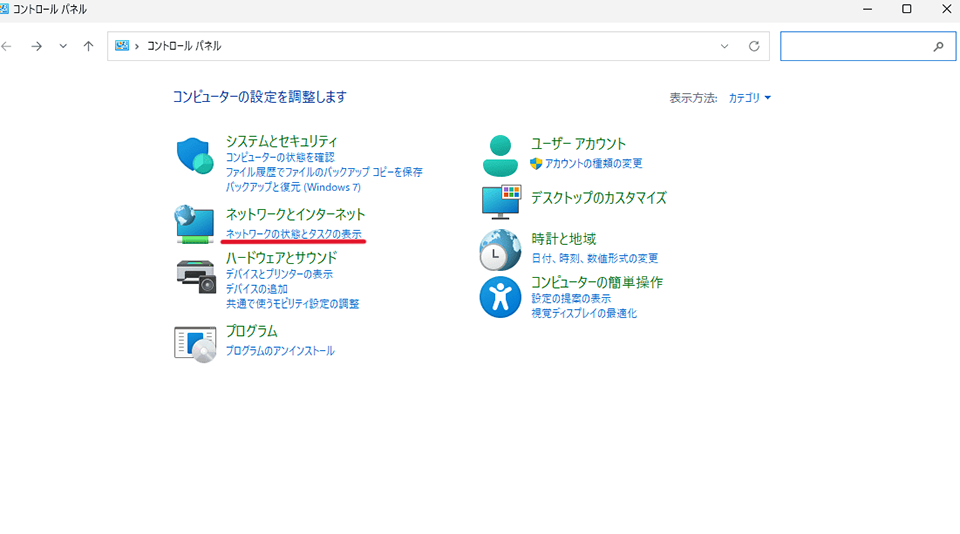Open the Clock and Region globe icon
Image resolution: width=960 pixels, height=534 pixels.
point(500,250)
